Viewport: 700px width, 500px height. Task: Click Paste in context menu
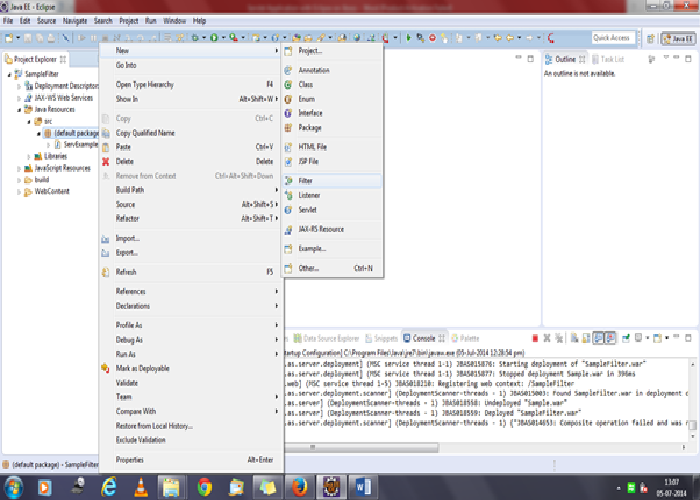(x=191, y=147)
